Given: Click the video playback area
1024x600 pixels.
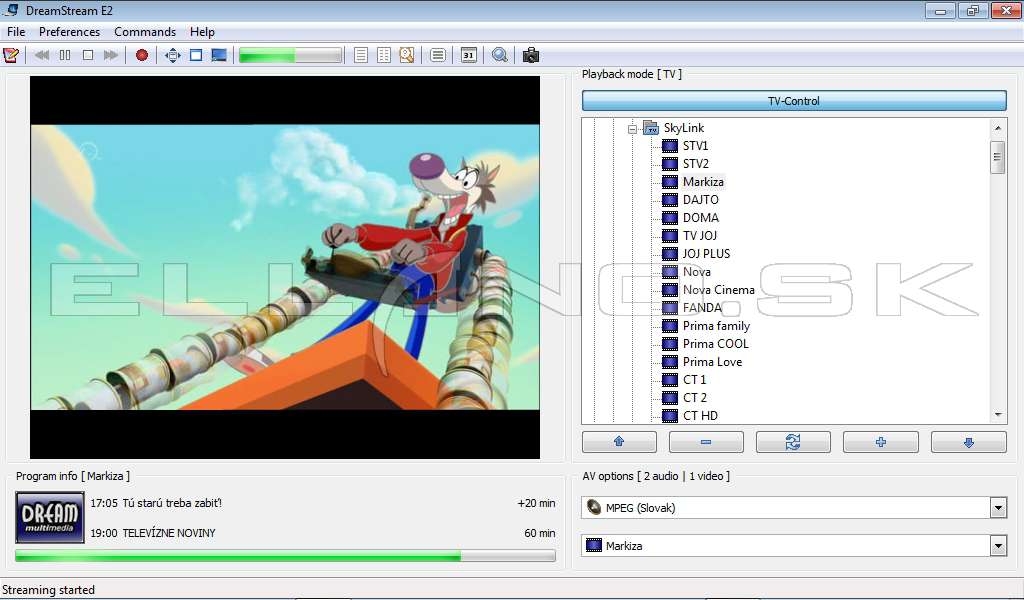Looking at the screenshot, I should point(285,267).
